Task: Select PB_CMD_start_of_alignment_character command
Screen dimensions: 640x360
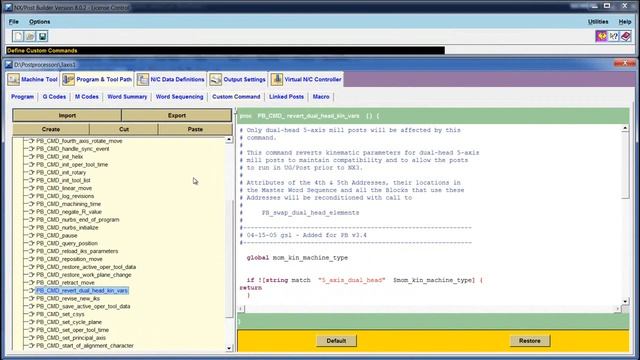Action: [x=85, y=346]
